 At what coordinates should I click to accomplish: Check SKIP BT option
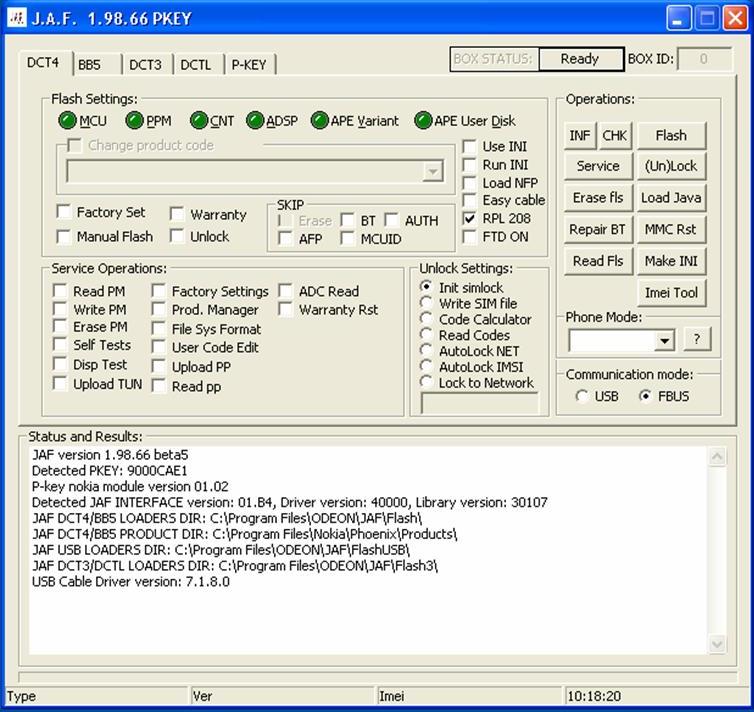[x=347, y=220]
